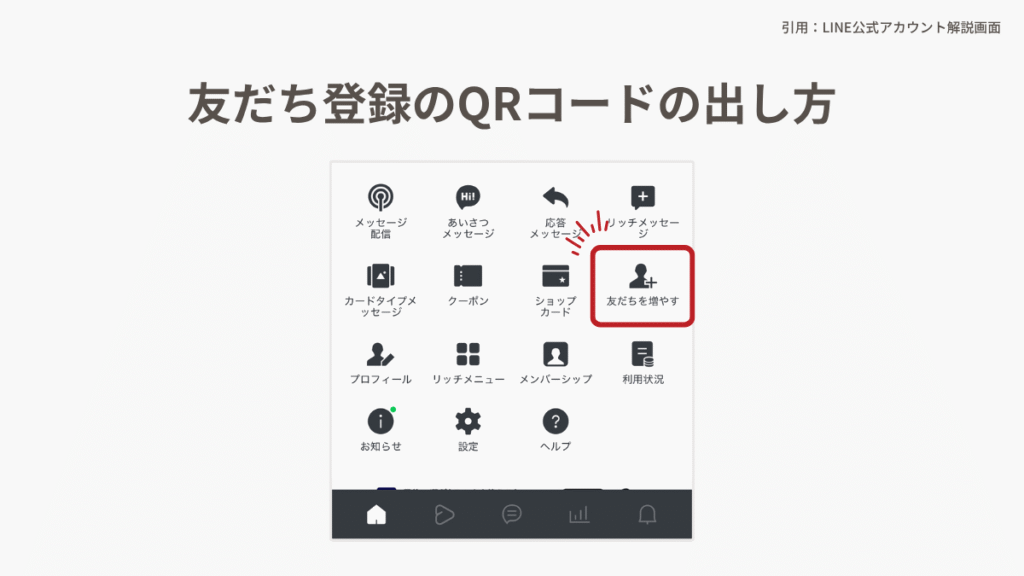Click the ヘルプ question mark icon
Viewport: 1024px width, 576px height.
[555, 421]
